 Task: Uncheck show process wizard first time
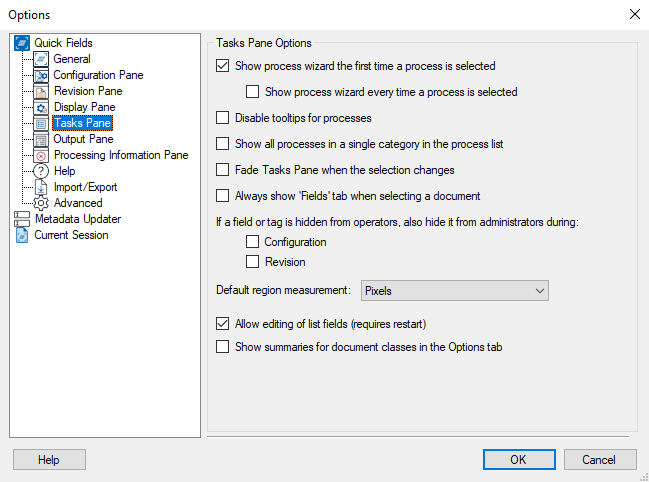point(222,66)
